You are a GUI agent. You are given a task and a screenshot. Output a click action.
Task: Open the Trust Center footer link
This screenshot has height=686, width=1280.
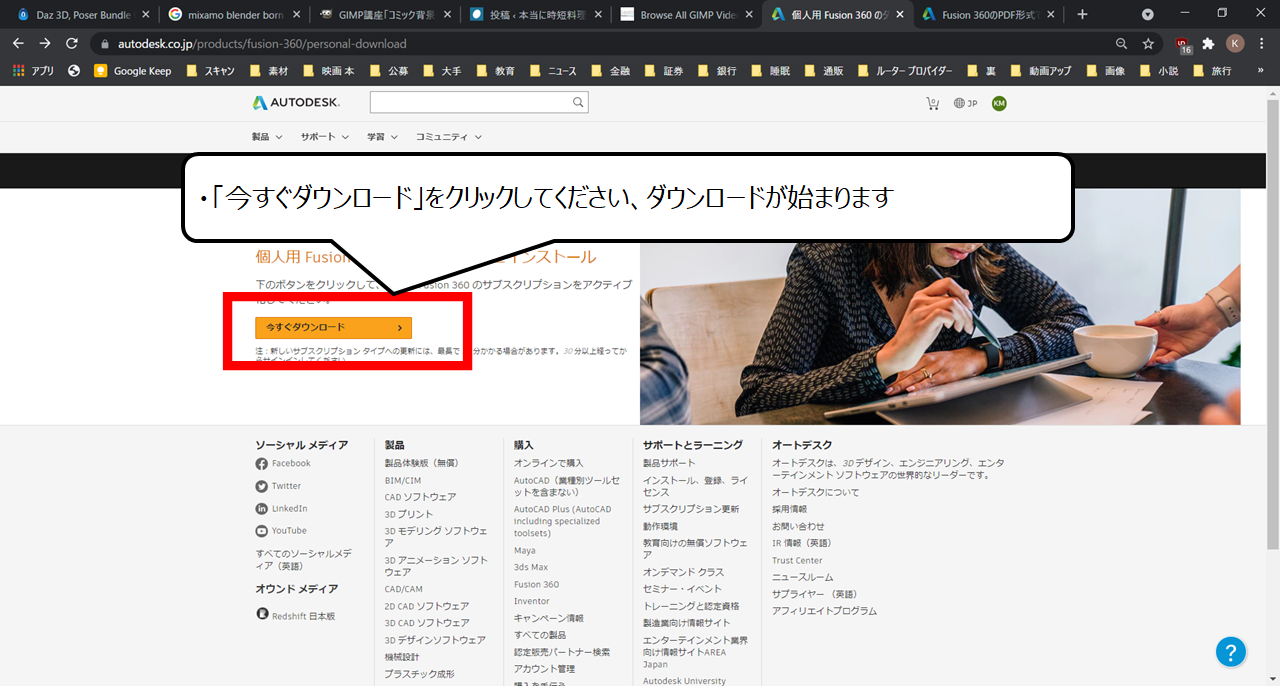click(797, 561)
